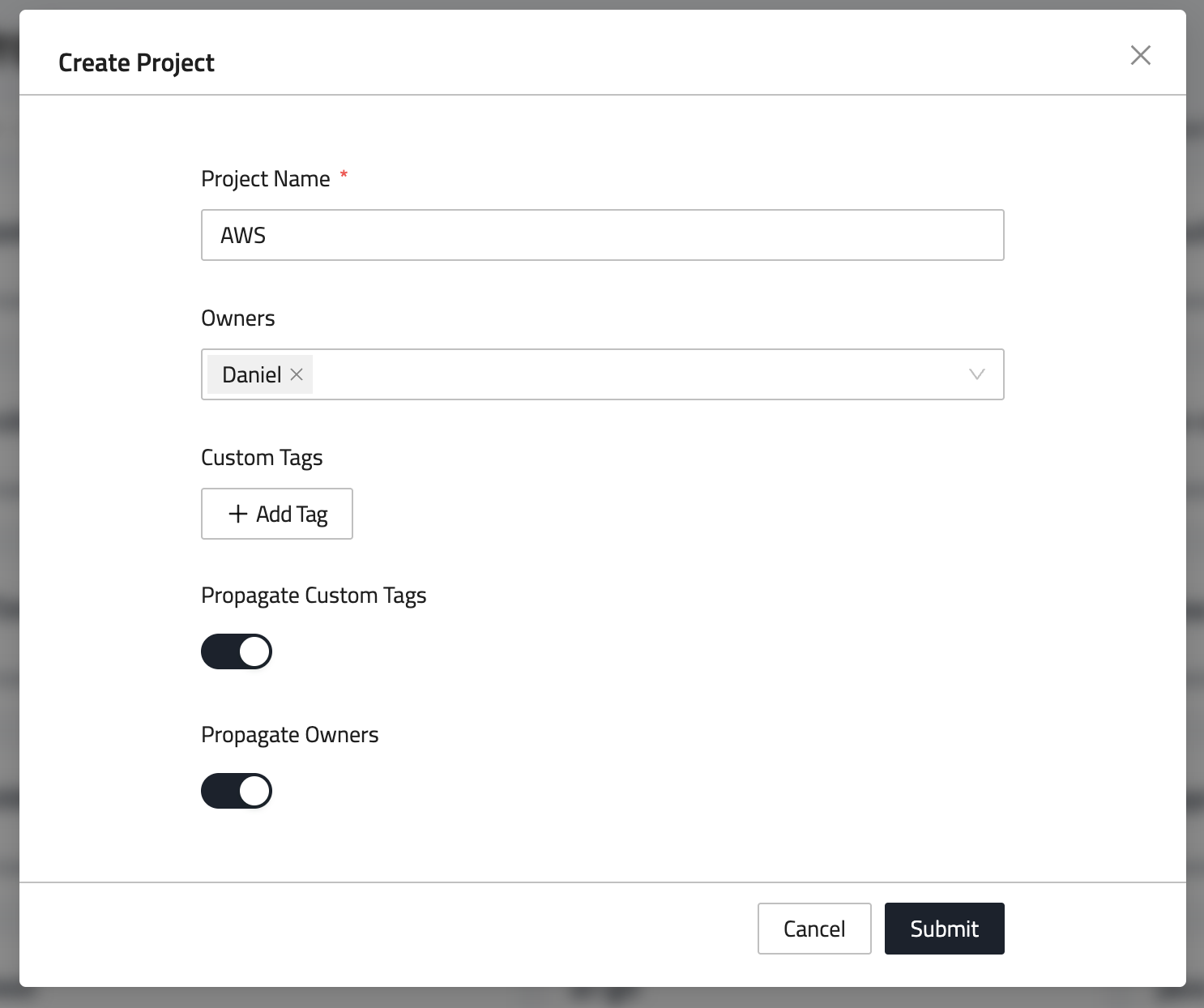Cancel the project creation
This screenshot has width=1204, height=1008.
(x=813, y=929)
